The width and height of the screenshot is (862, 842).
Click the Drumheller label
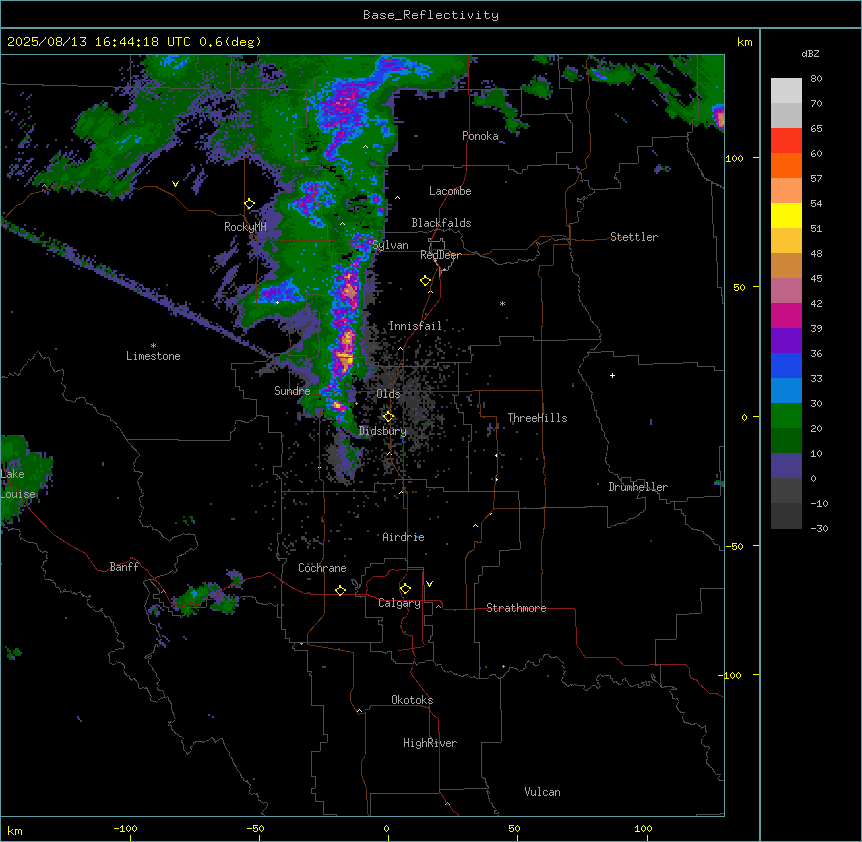(638, 487)
